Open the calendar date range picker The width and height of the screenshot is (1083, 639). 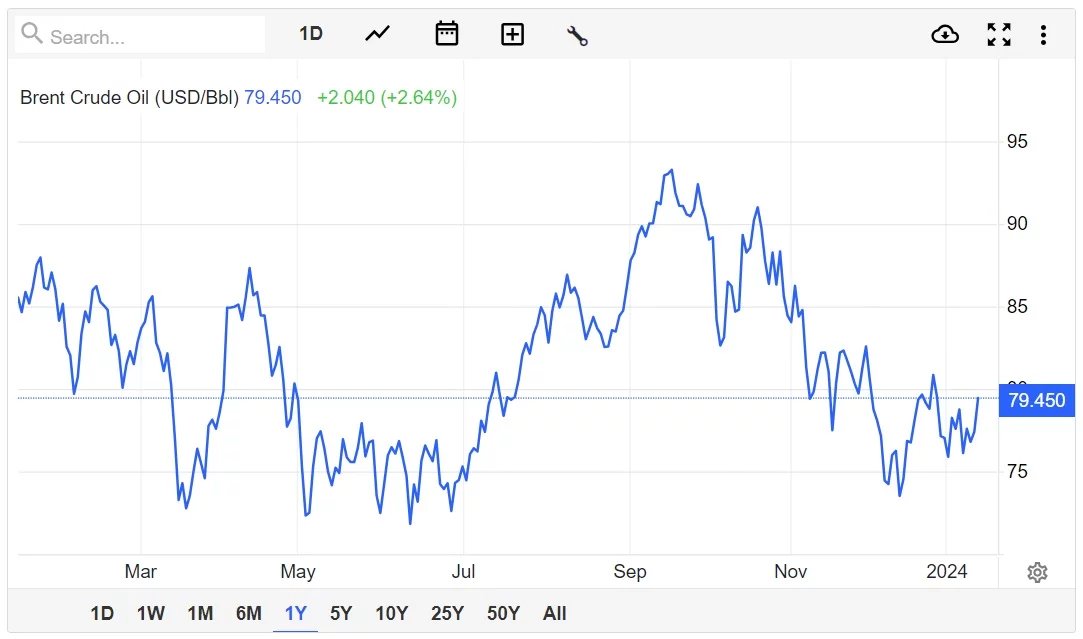[x=446, y=34]
